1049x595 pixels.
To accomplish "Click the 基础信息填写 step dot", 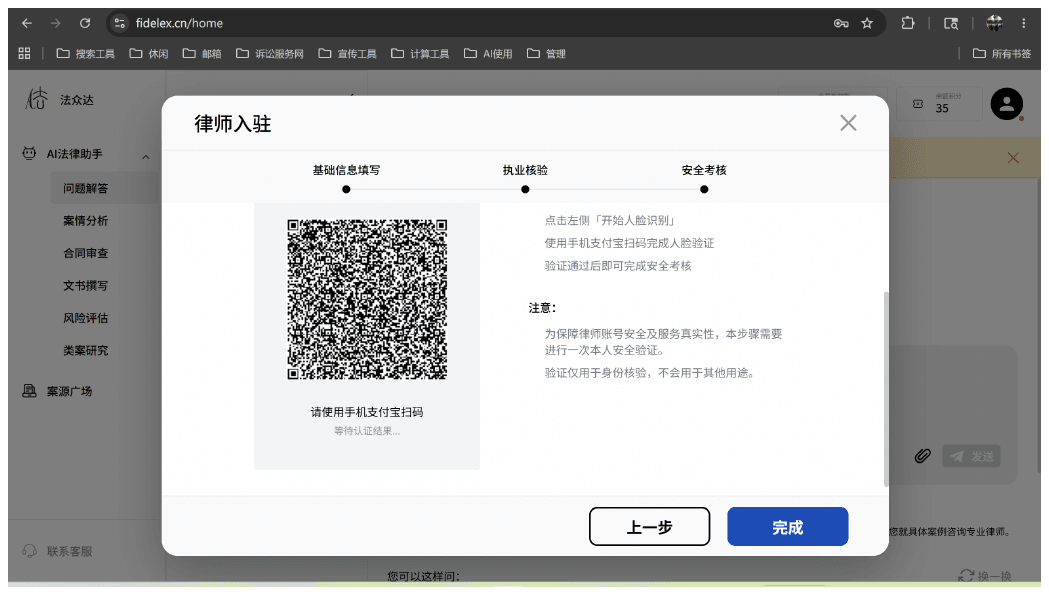I will 346,189.
